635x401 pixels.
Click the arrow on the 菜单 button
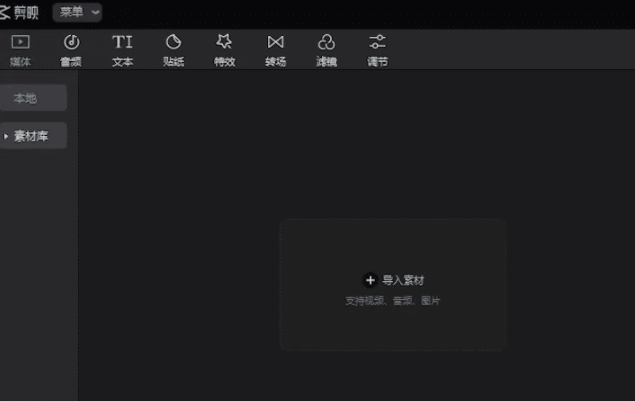[95, 13]
